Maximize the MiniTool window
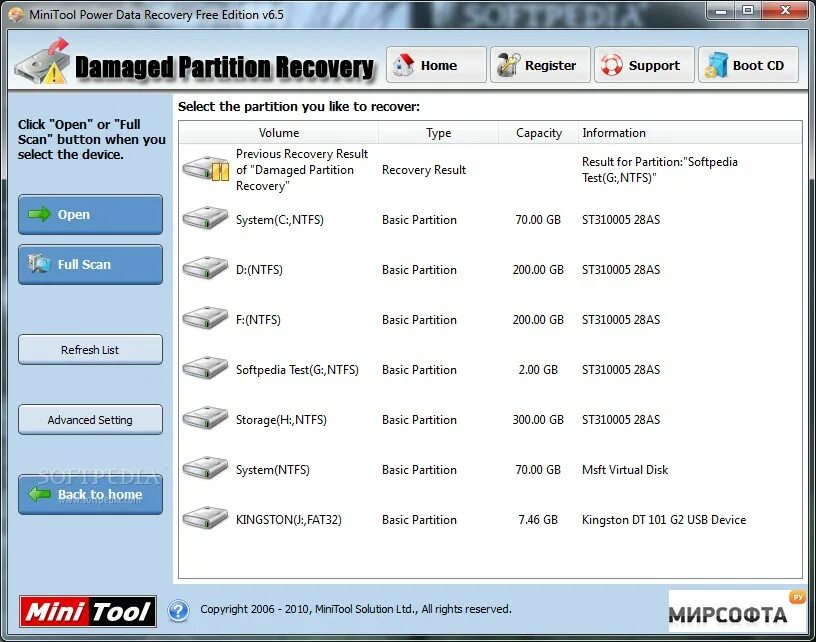The height and width of the screenshot is (642, 816). coord(748,10)
